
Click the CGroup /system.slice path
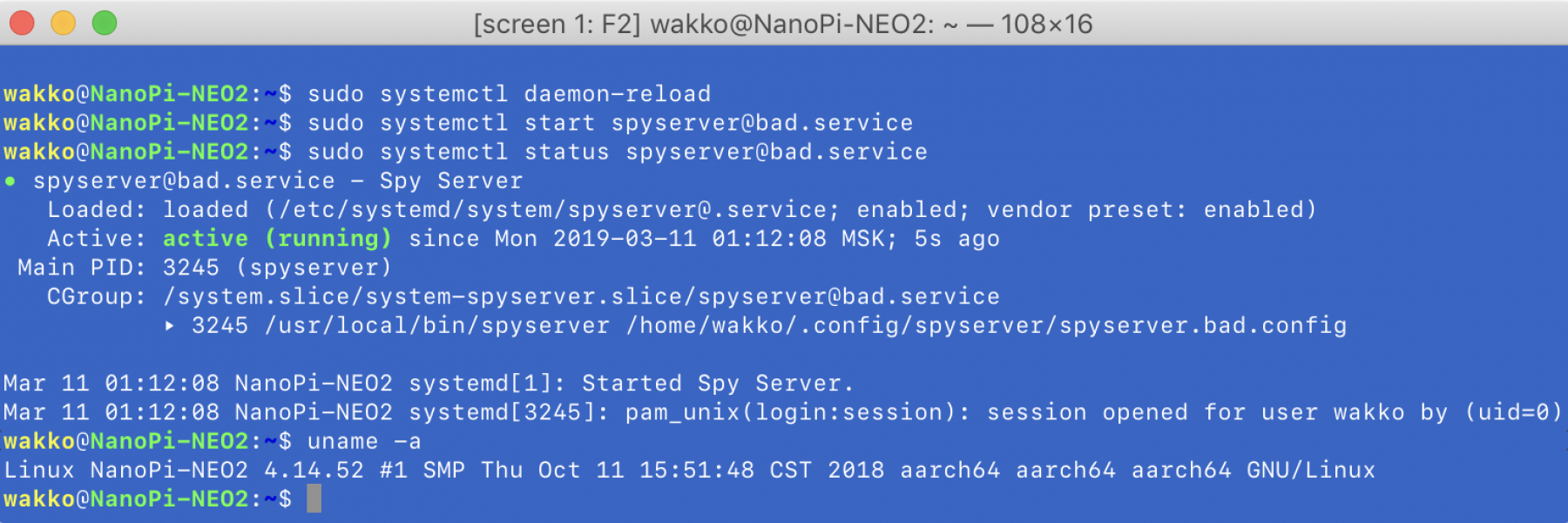(581, 297)
